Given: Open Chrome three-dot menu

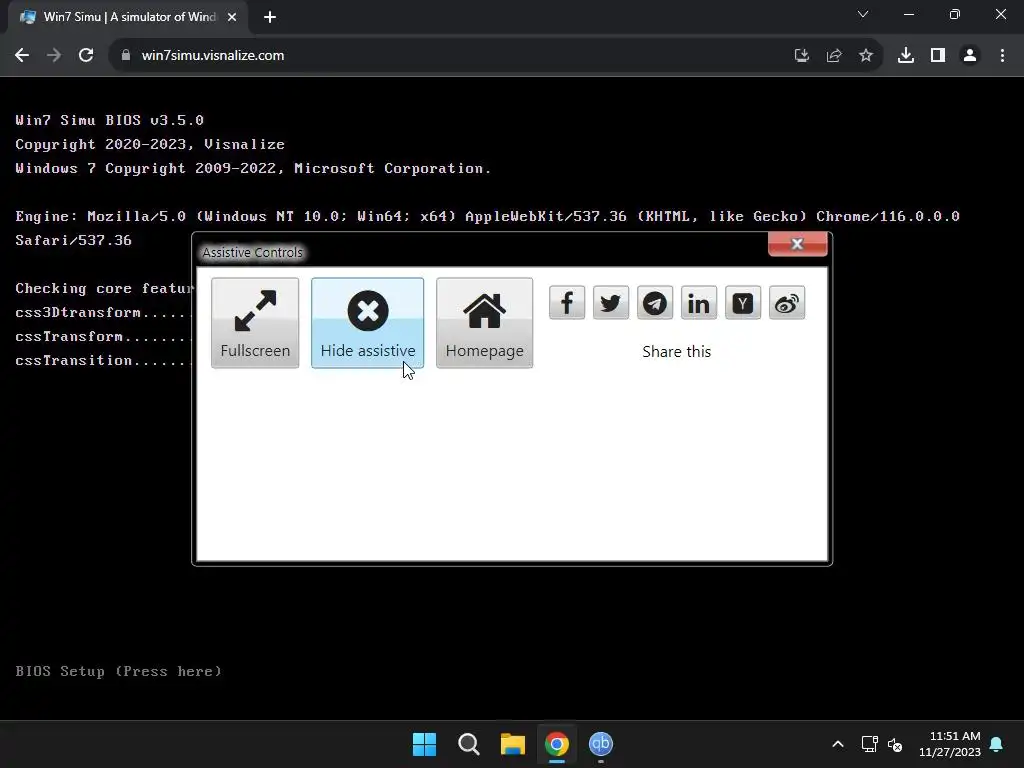Looking at the screenshot, I should click(1002, 56).
